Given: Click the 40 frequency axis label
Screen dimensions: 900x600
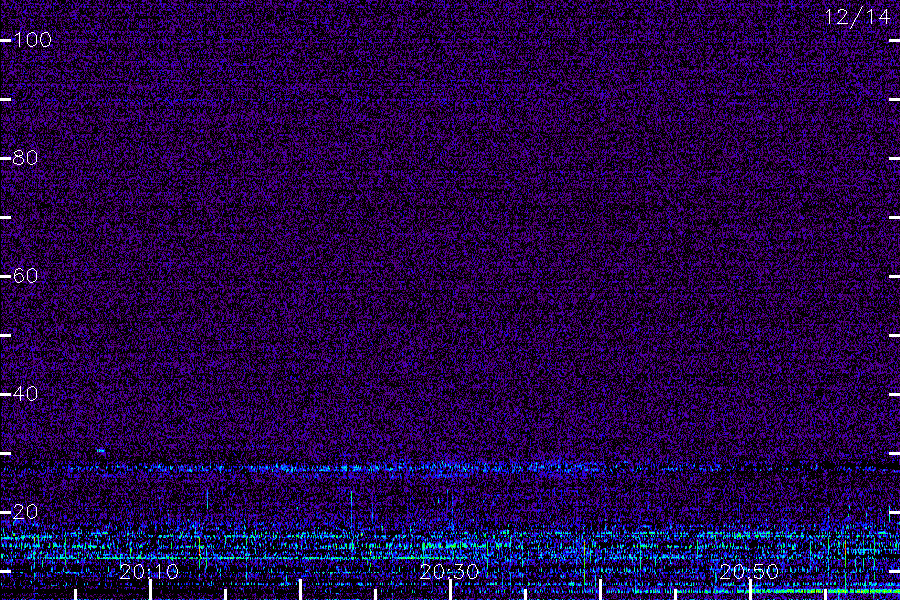Looking at the screenshot, I should (x=25, y=394).
